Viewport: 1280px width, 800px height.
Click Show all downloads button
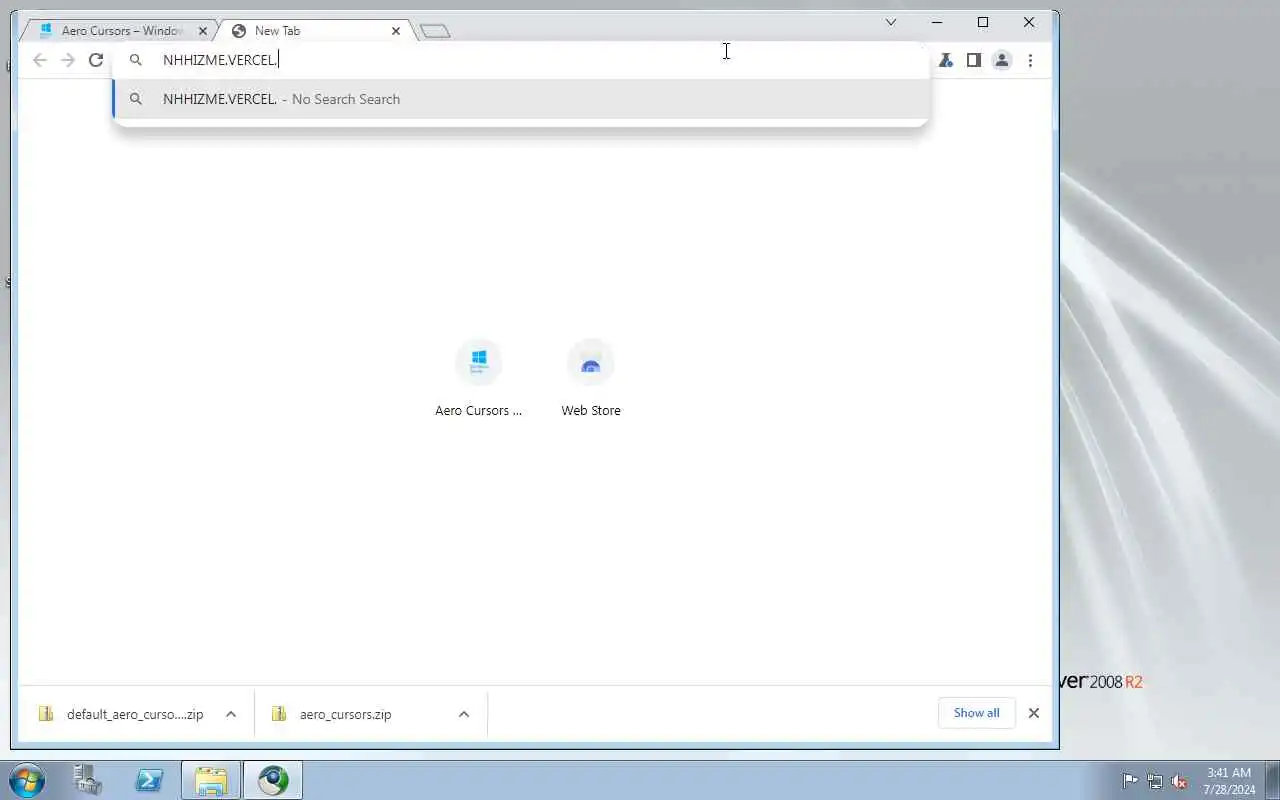pyautogui.click(x=977, y=713)
